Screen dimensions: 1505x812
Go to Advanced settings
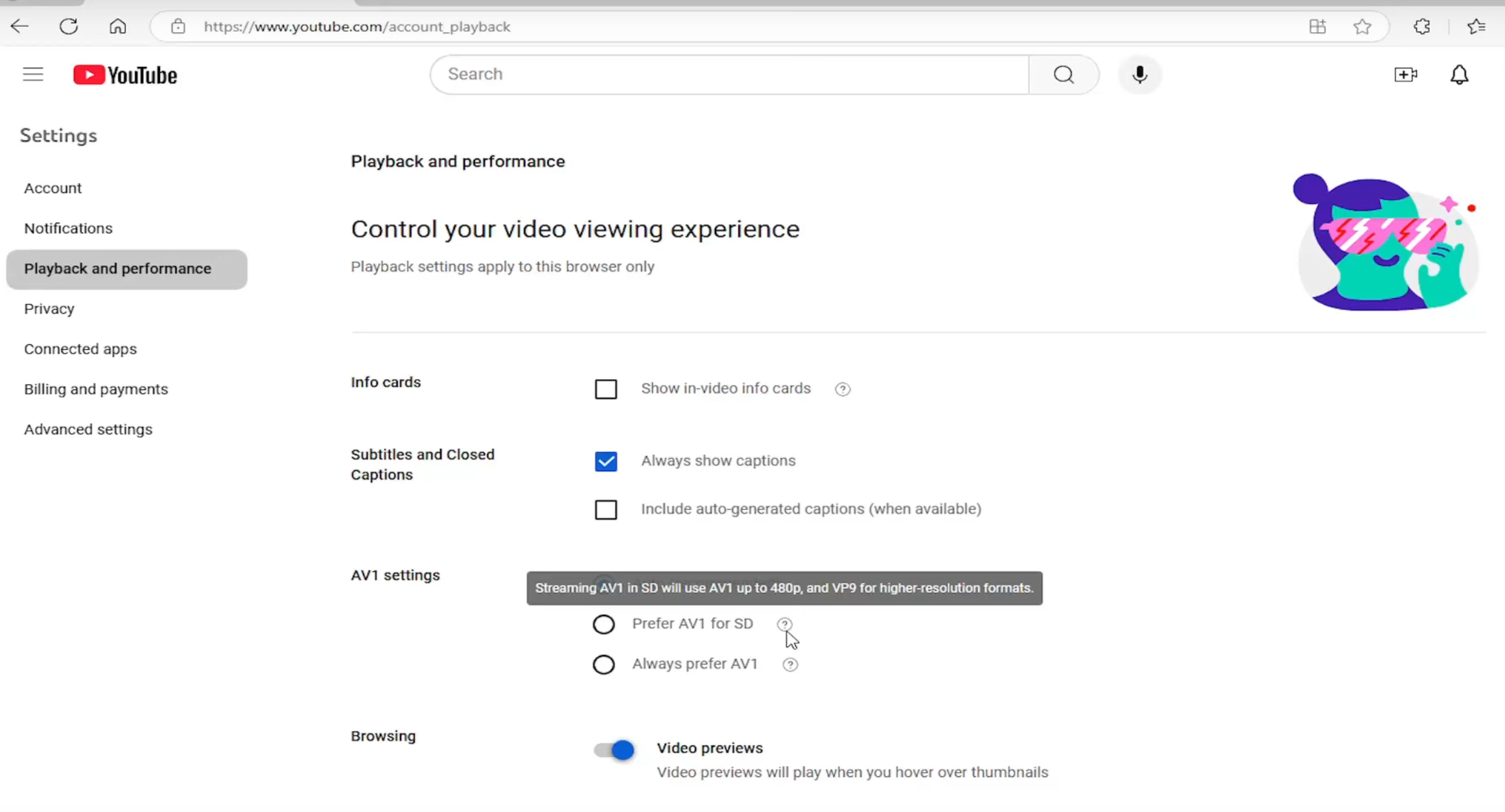pyautogui.click(x=88, y=429)
